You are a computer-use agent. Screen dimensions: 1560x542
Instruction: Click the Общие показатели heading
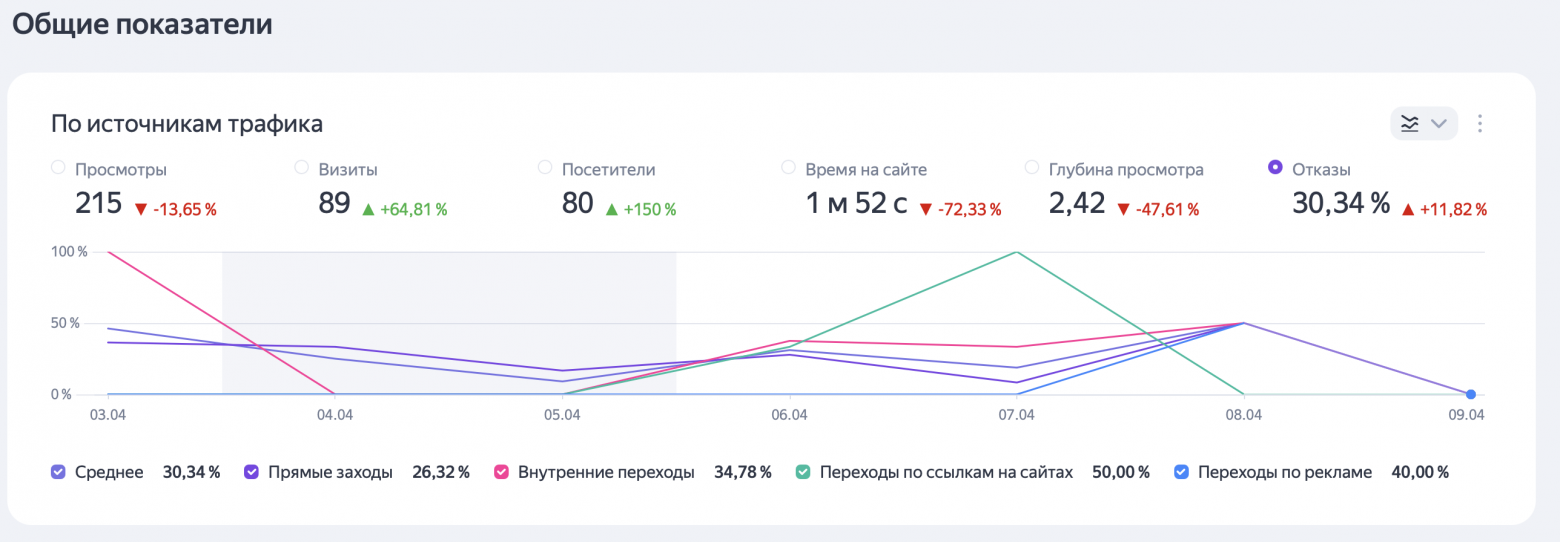click(x=142, y=24)
